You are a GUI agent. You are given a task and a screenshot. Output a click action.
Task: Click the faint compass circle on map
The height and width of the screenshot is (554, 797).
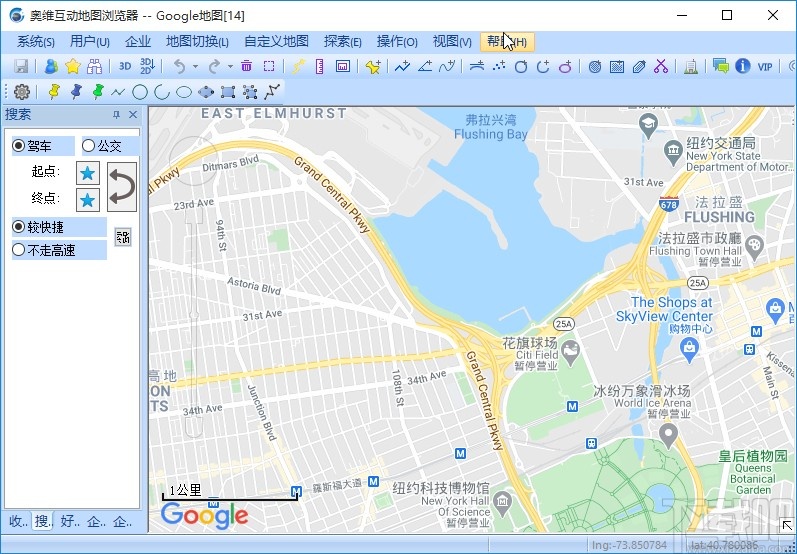pyautogui.click(x=193, y=161)
